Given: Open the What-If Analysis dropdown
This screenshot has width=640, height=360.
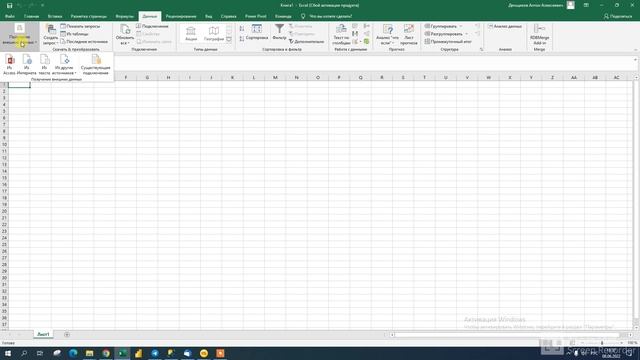Looking at the screenshot, I should [387, 34].
